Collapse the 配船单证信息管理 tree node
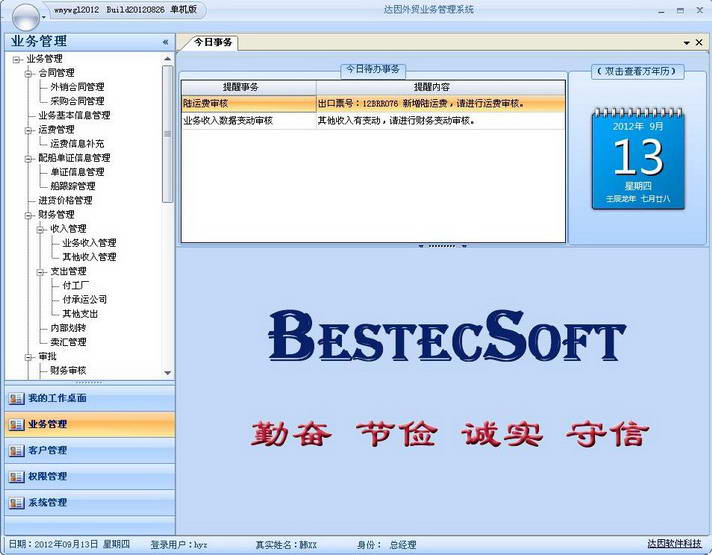Viewport: 712px width, 555px height. point(29,159)
